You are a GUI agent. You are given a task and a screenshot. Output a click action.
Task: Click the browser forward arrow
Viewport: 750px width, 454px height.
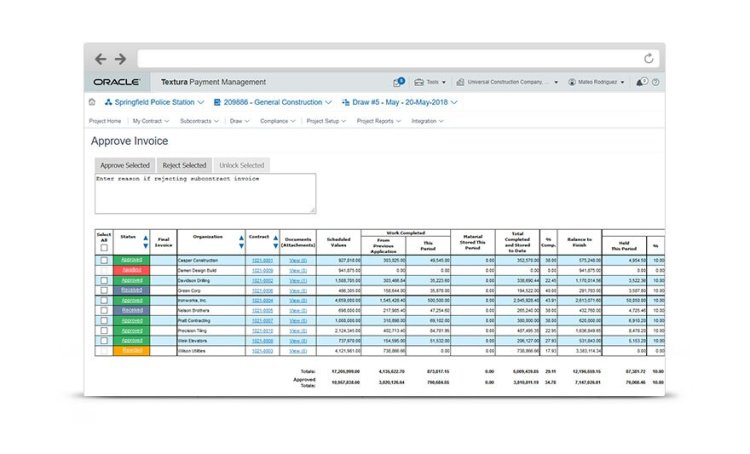120,59
